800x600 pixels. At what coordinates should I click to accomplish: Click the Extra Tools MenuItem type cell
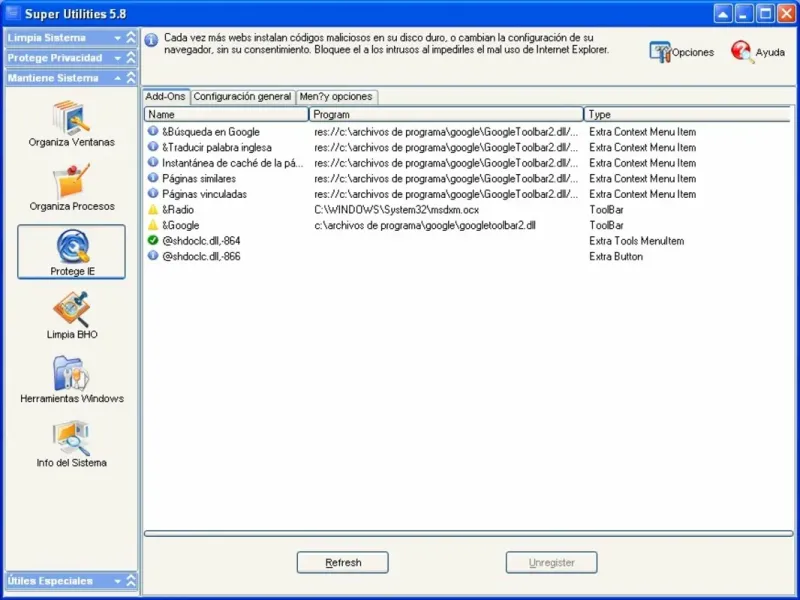pos(637,241)
